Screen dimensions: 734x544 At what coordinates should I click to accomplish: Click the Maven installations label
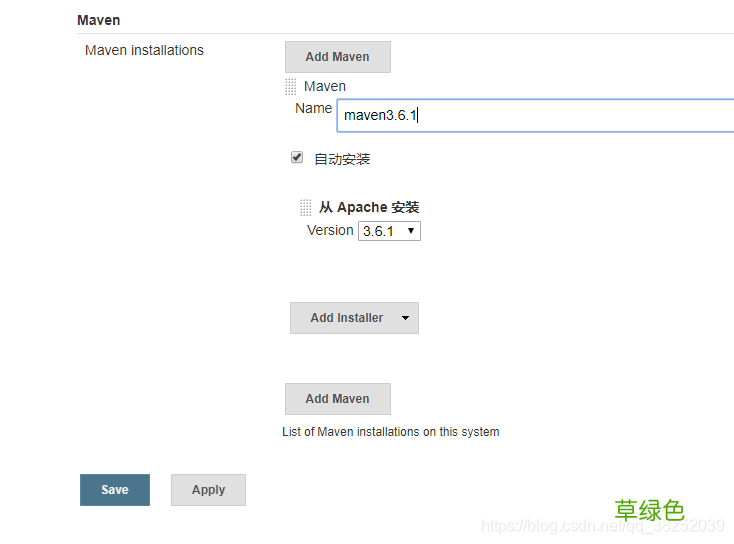pyautogui.click(x=144, y=50)
